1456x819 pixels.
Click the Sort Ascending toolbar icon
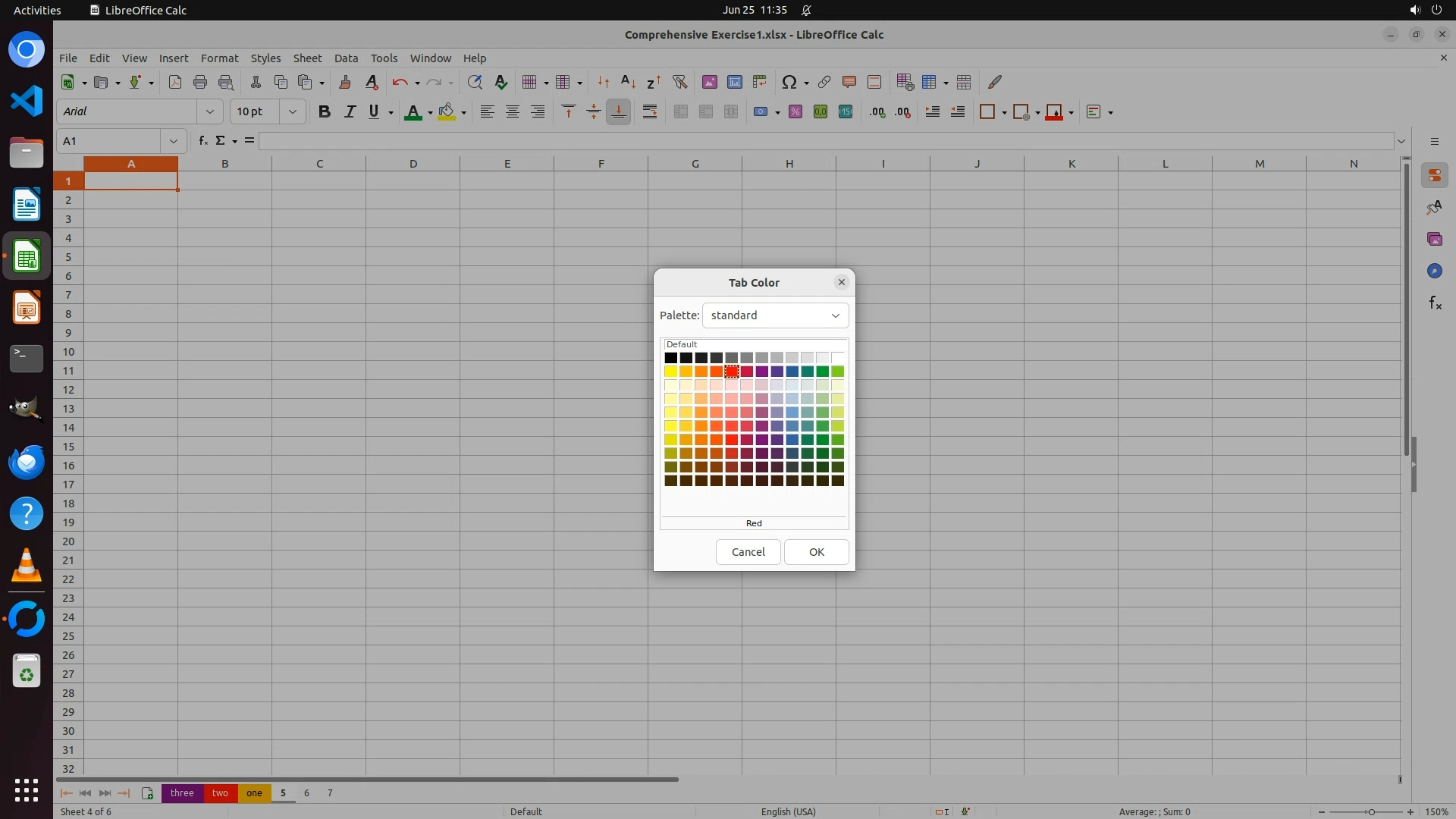[x=628, y=82]
